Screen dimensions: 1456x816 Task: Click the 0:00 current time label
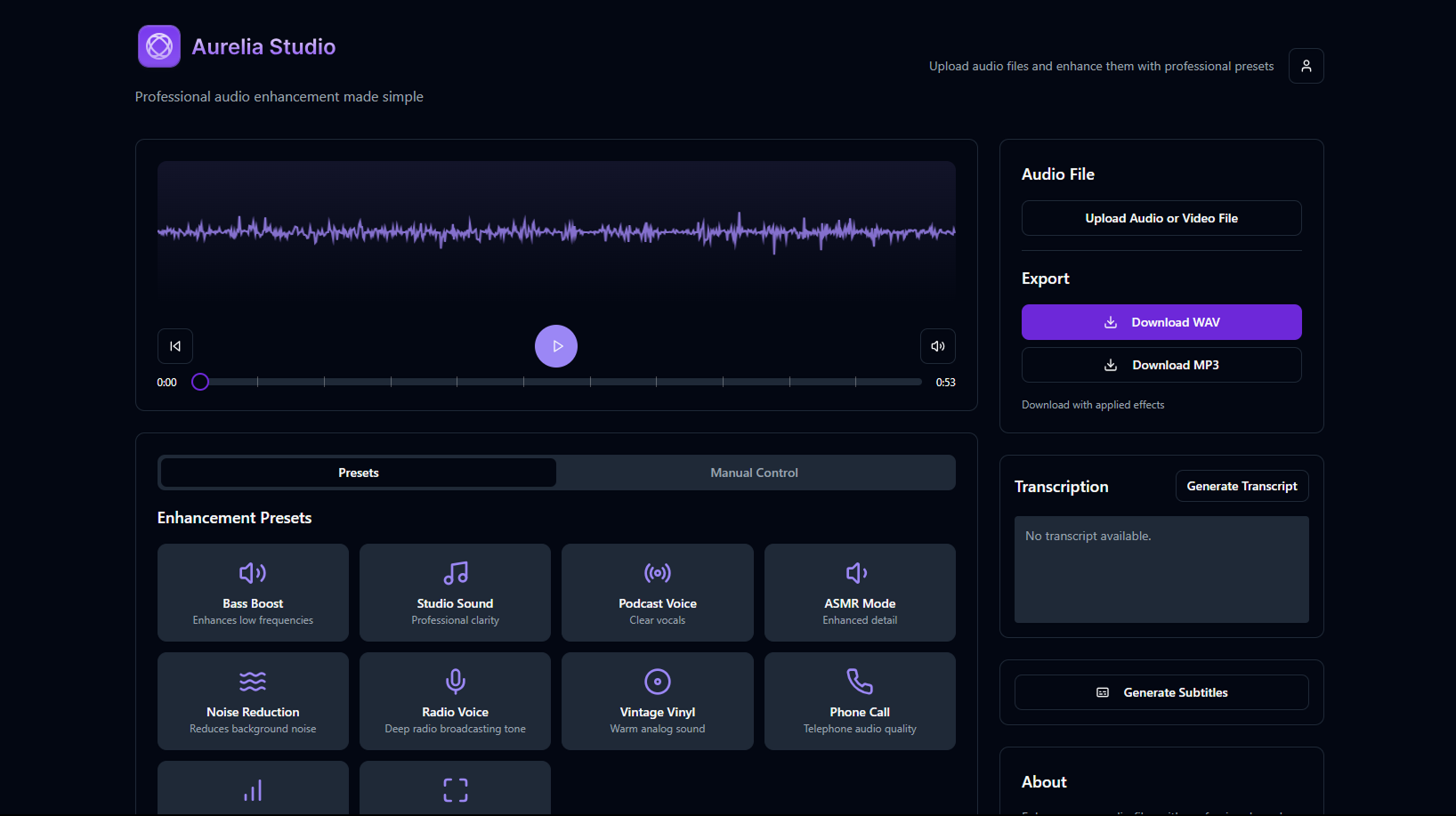tap(167, 383)
